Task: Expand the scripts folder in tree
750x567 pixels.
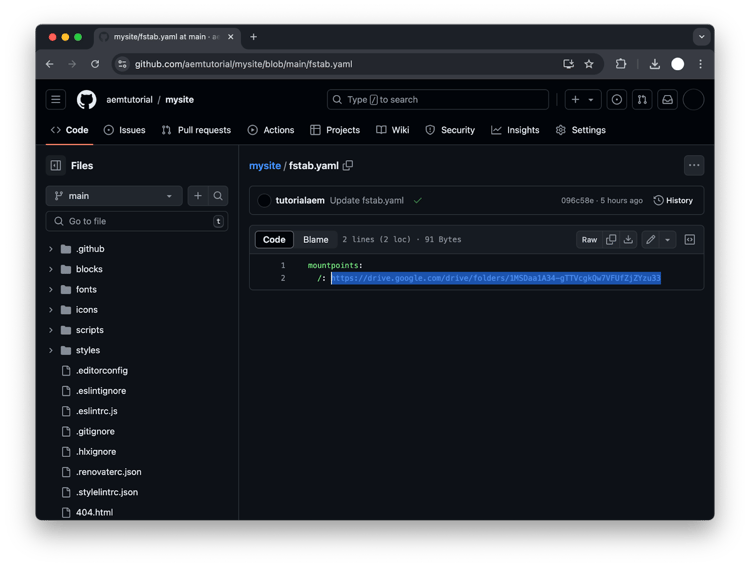Action: point(51,330)
